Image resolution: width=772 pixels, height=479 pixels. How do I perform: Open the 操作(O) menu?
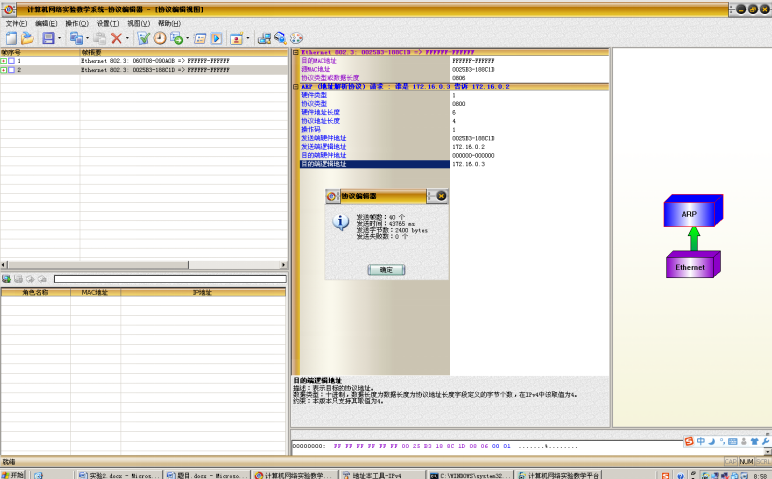77,23
